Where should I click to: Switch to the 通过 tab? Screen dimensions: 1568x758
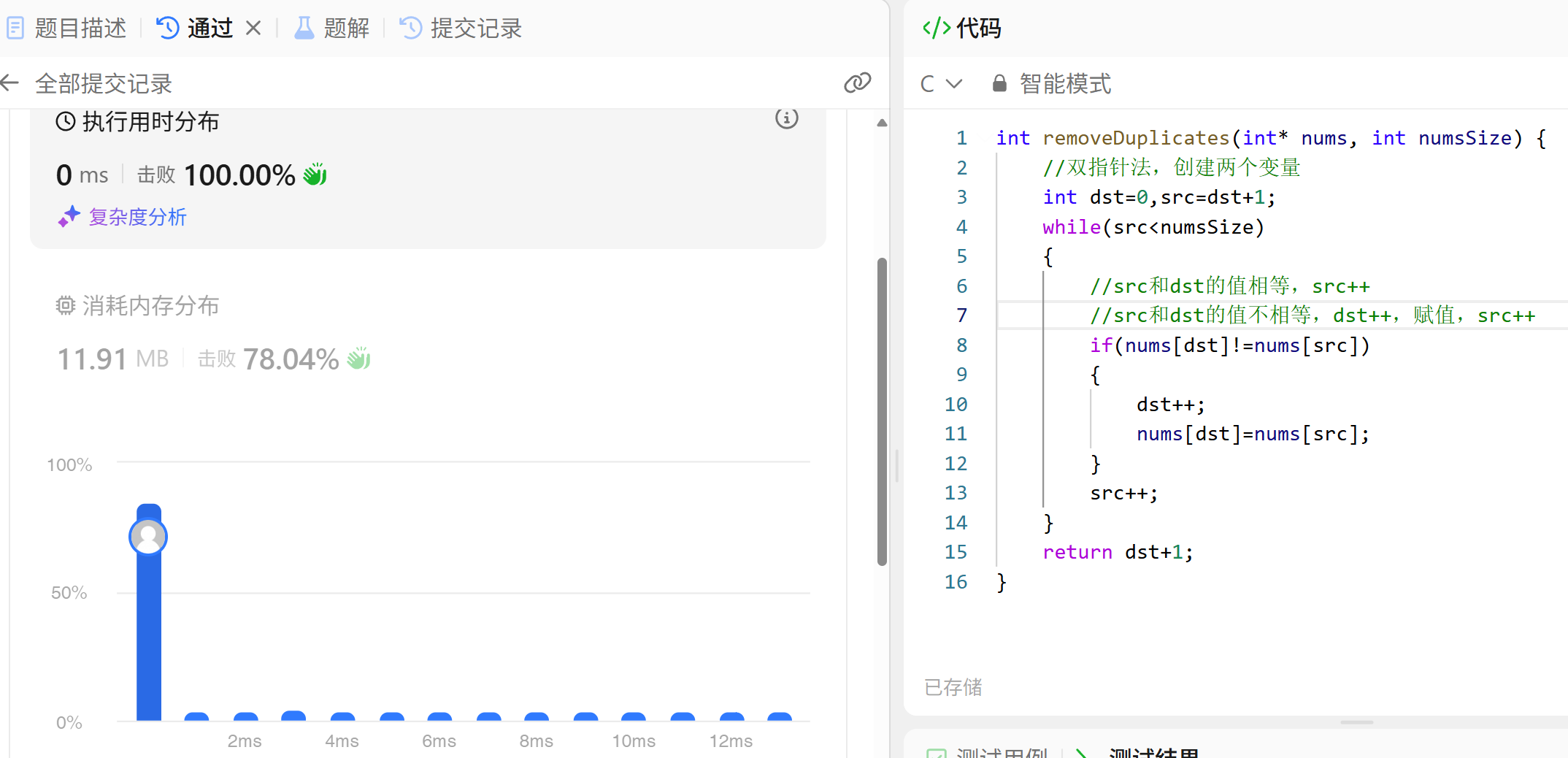[x=195, y=28]
